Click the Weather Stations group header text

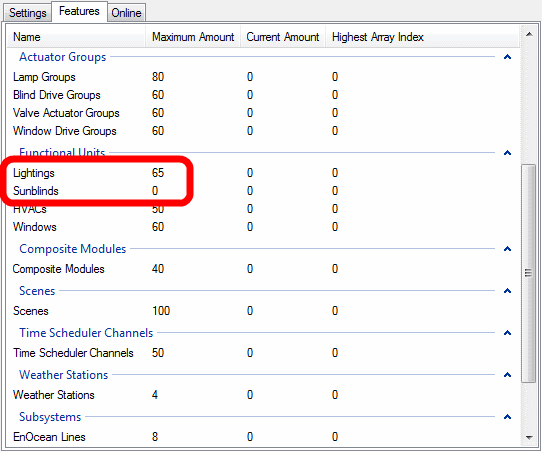tap(64, 375)
